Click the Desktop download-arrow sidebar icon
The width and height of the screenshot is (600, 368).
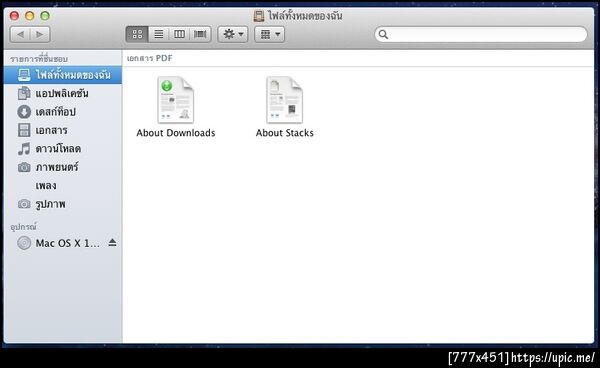point(24,112)
